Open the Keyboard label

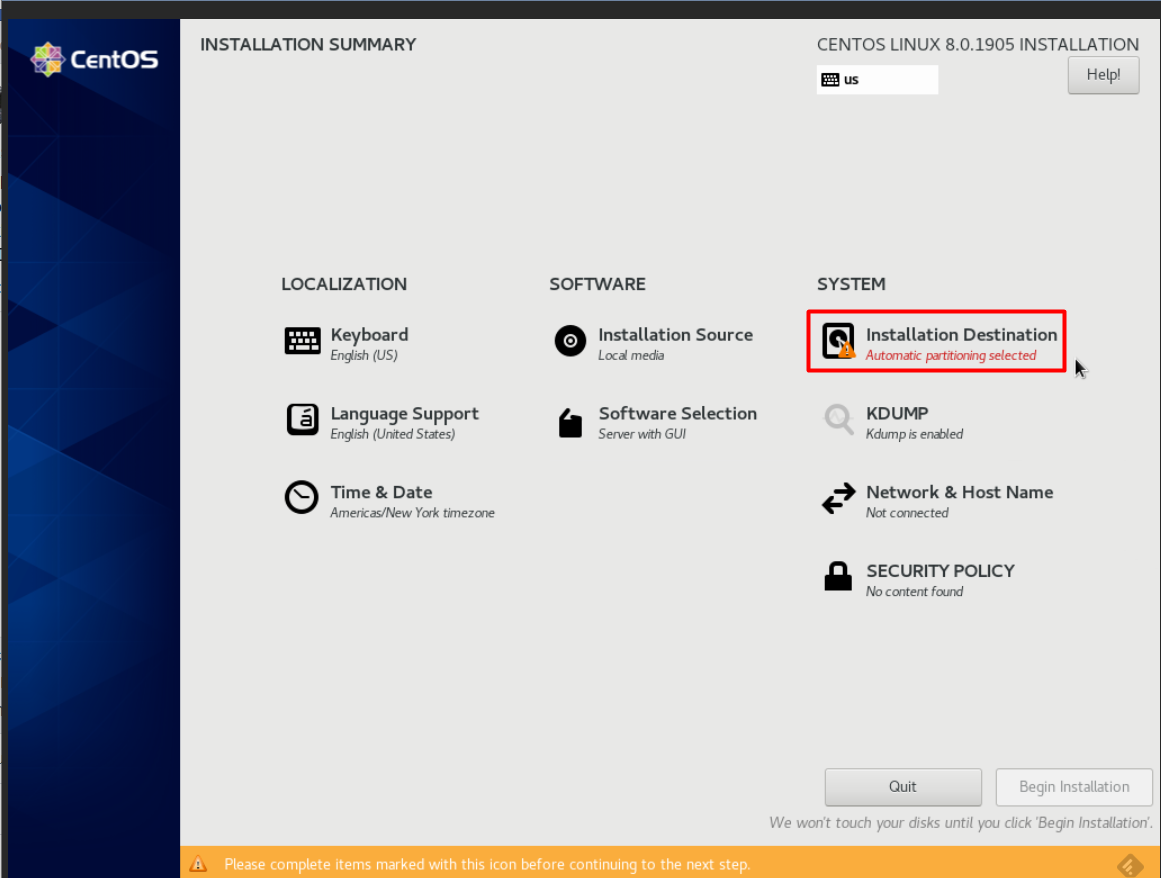pos(369,335)
